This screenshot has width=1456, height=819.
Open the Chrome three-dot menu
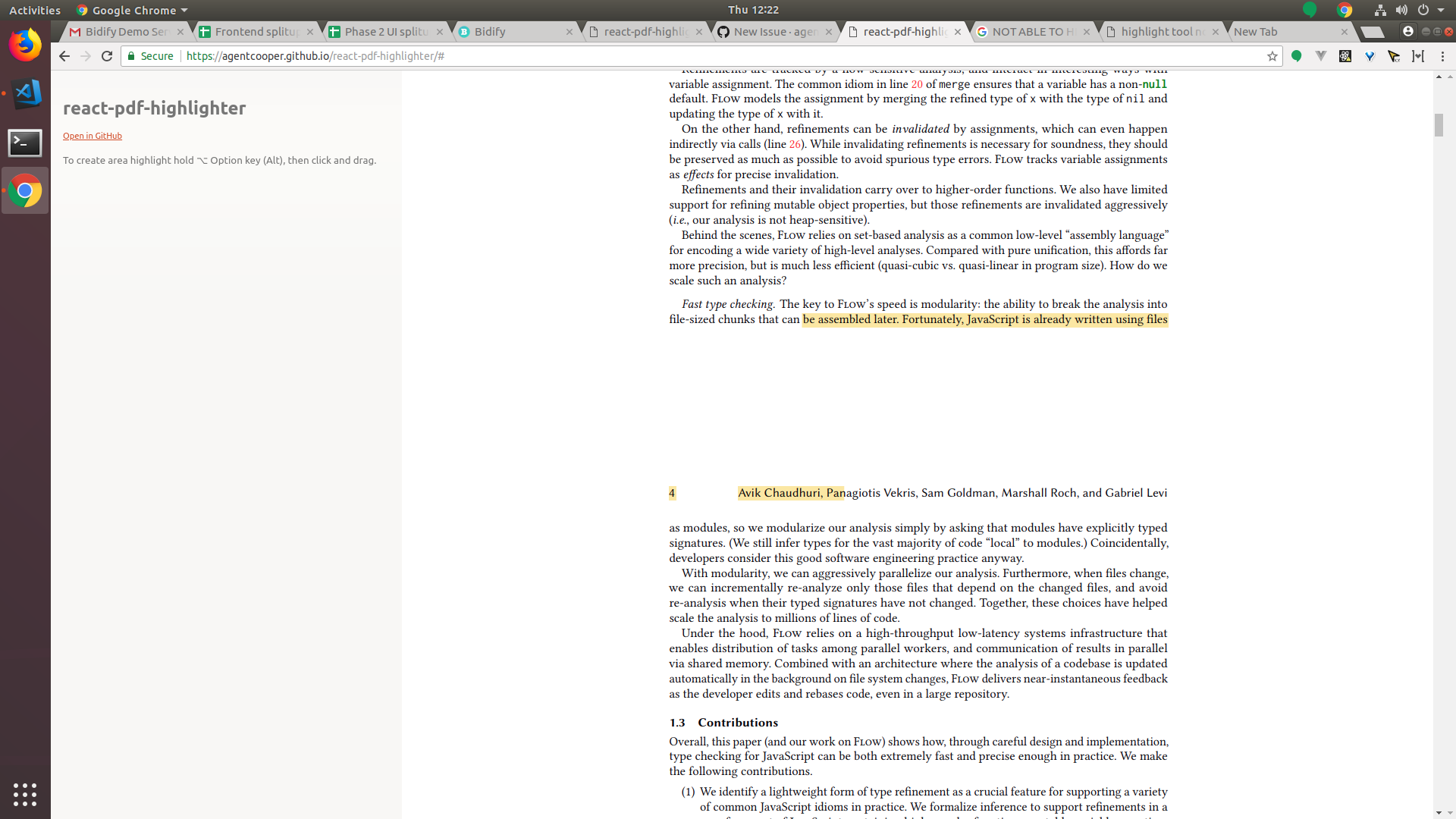pos(1442,56)
